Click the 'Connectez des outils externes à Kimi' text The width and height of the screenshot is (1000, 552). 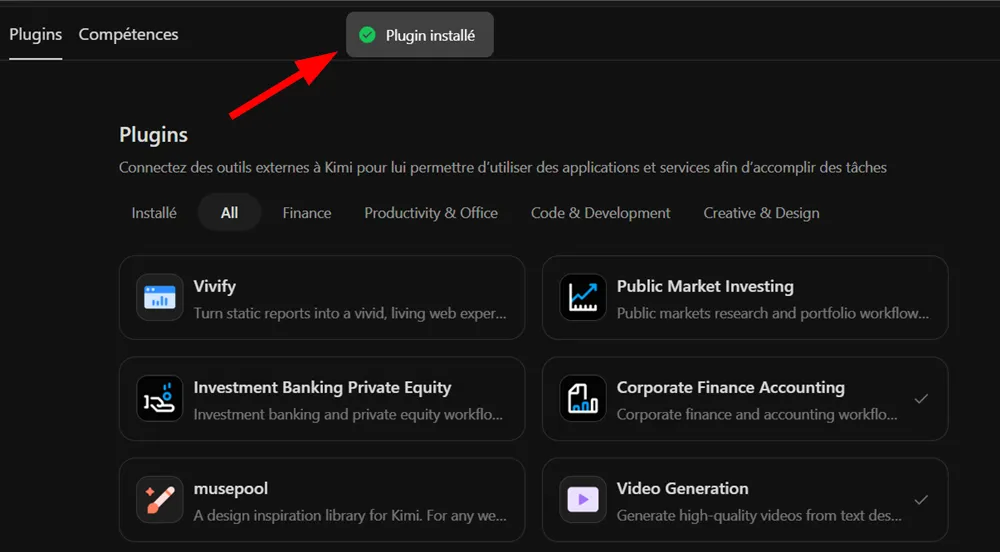(x=503, y=168)
